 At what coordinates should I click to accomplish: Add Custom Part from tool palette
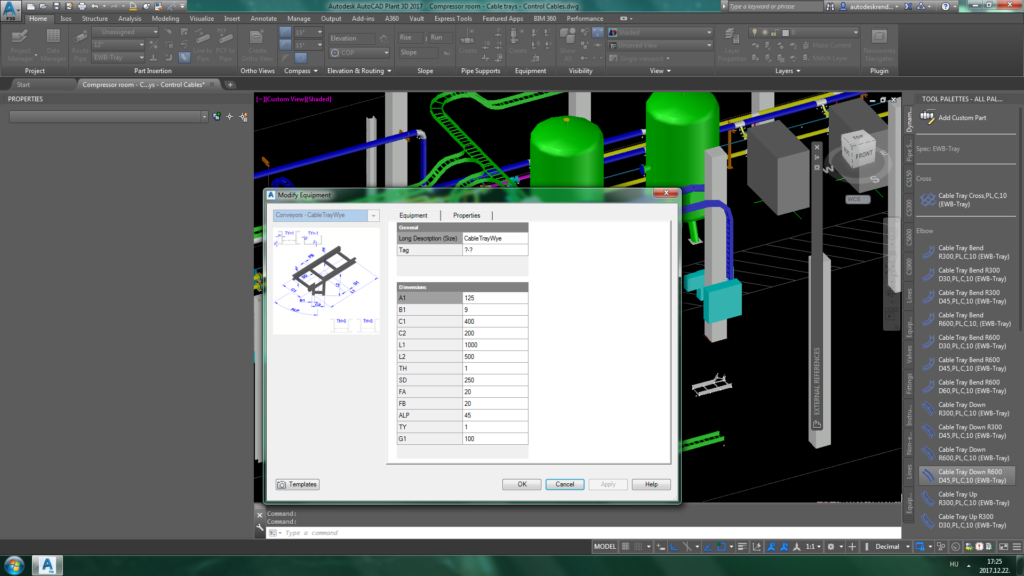click(955, 118)
